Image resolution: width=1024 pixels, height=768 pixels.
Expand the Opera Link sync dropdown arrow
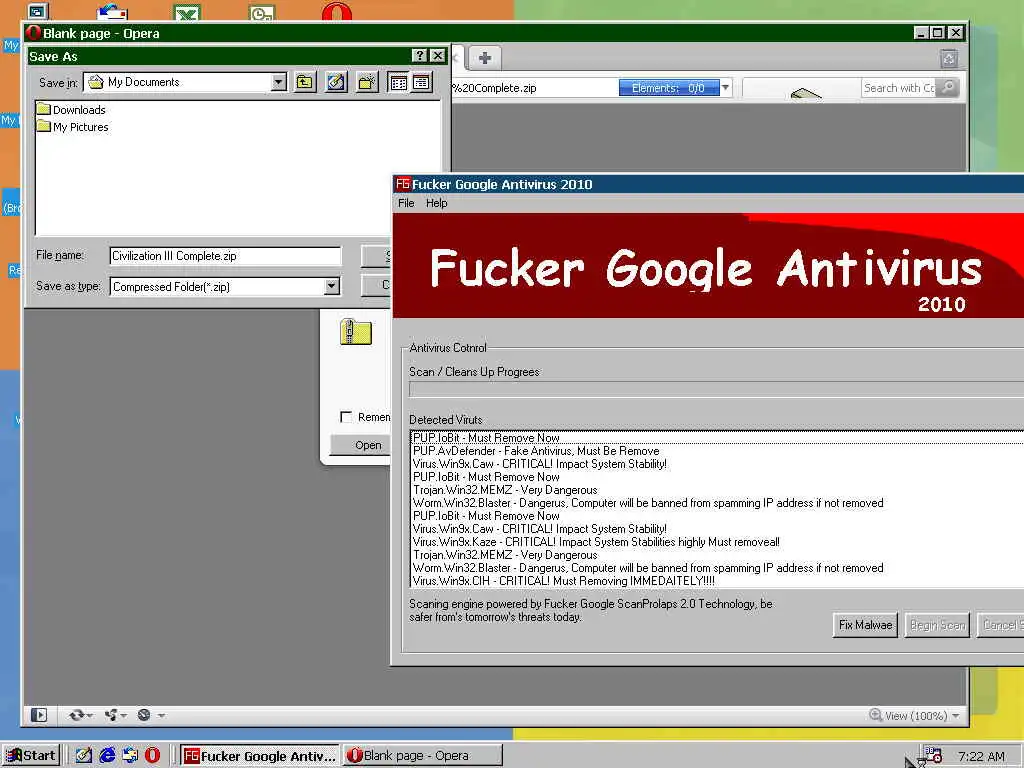click(89, 716)
